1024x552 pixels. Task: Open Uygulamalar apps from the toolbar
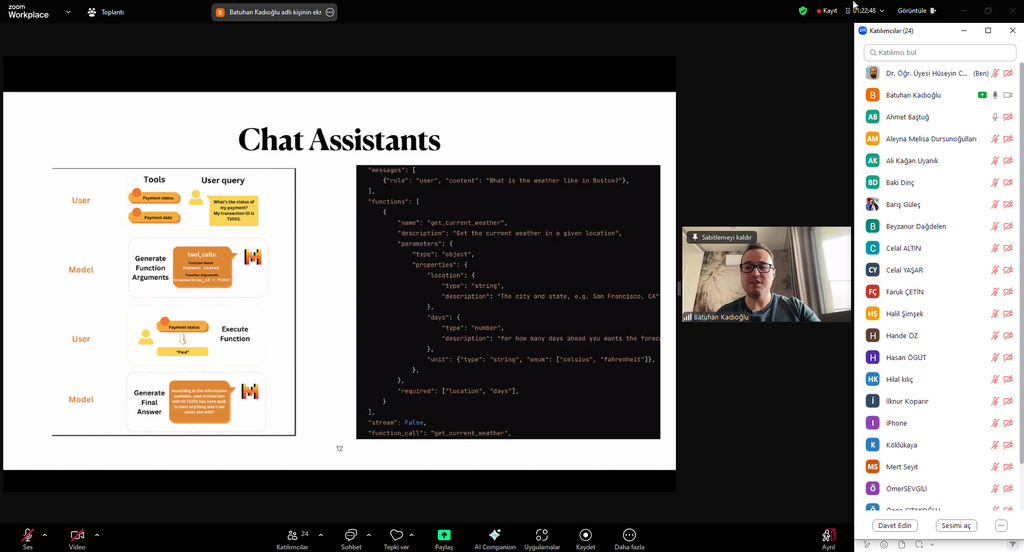[x=541, y=538]
